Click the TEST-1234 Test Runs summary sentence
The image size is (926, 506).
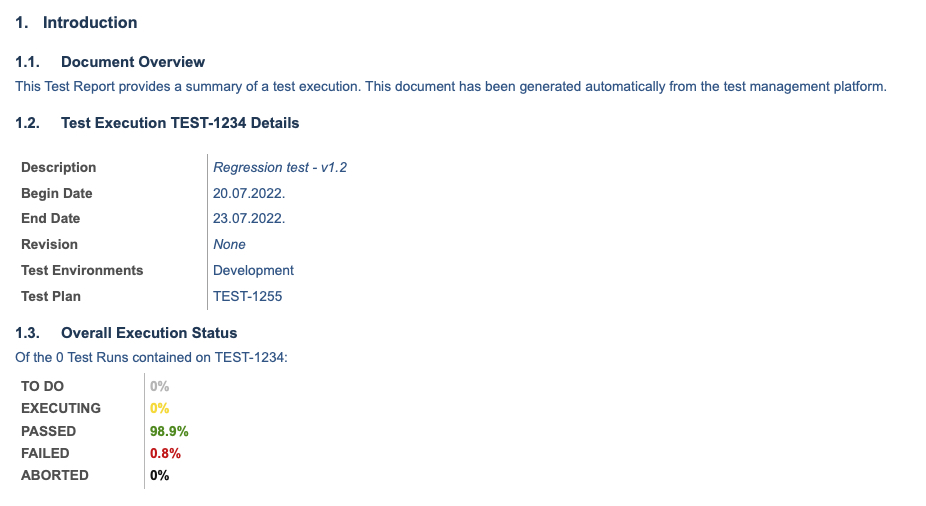pyautogui.click(x=151, y=358)
